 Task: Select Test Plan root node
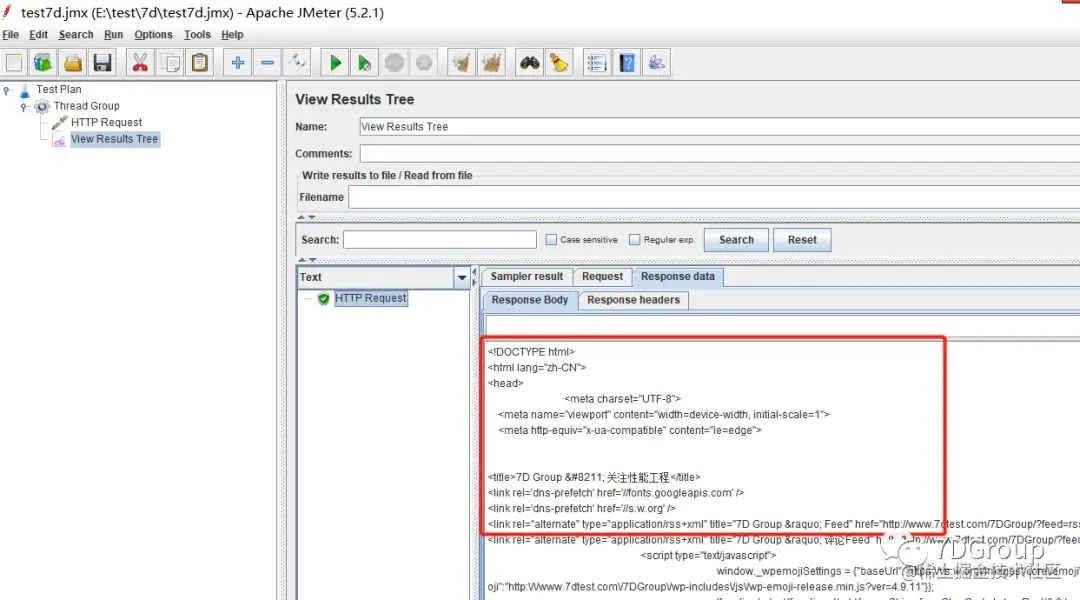point(59,89)
